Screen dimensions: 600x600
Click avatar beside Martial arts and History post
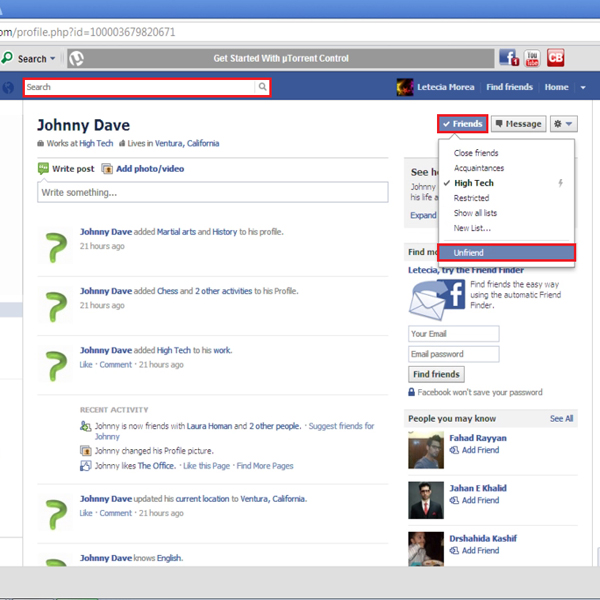tap(55, 246)
